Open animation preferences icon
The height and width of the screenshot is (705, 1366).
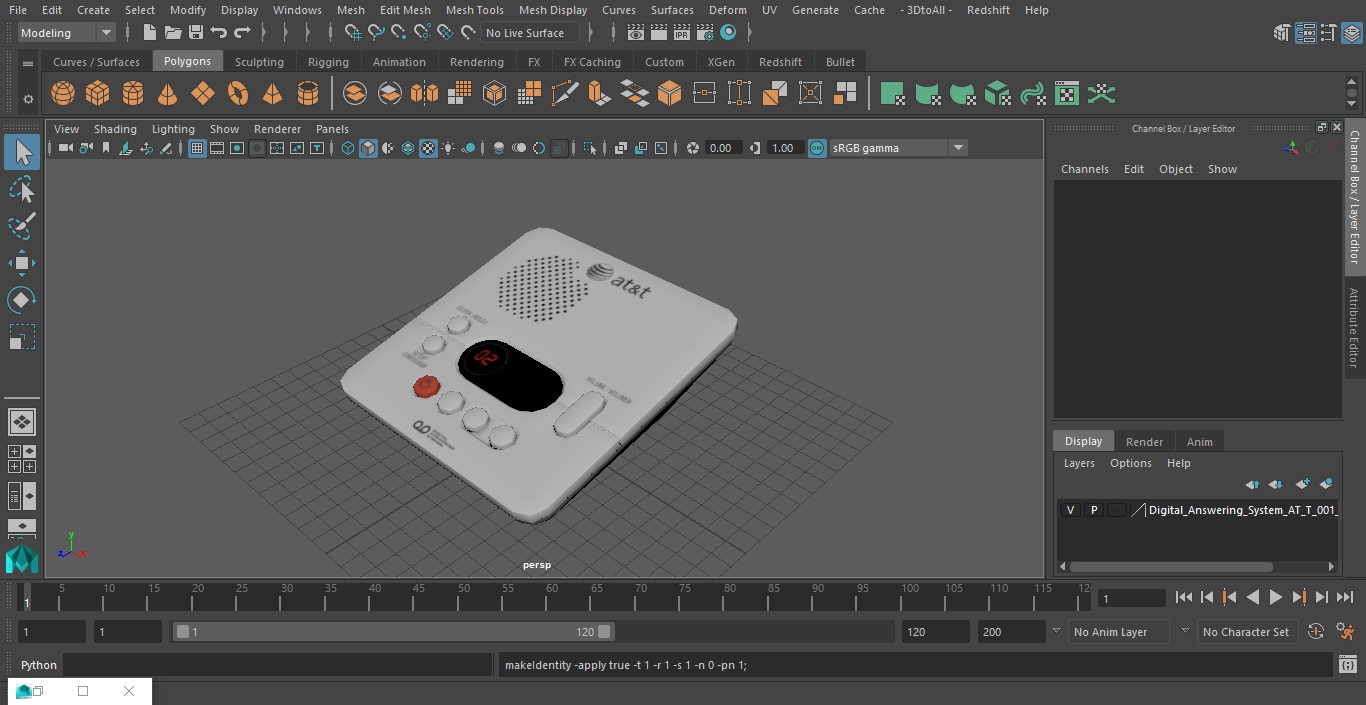tap(1346, 632)
